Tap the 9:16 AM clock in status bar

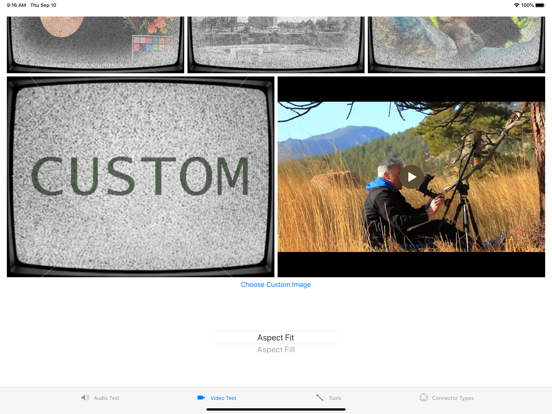16,5
